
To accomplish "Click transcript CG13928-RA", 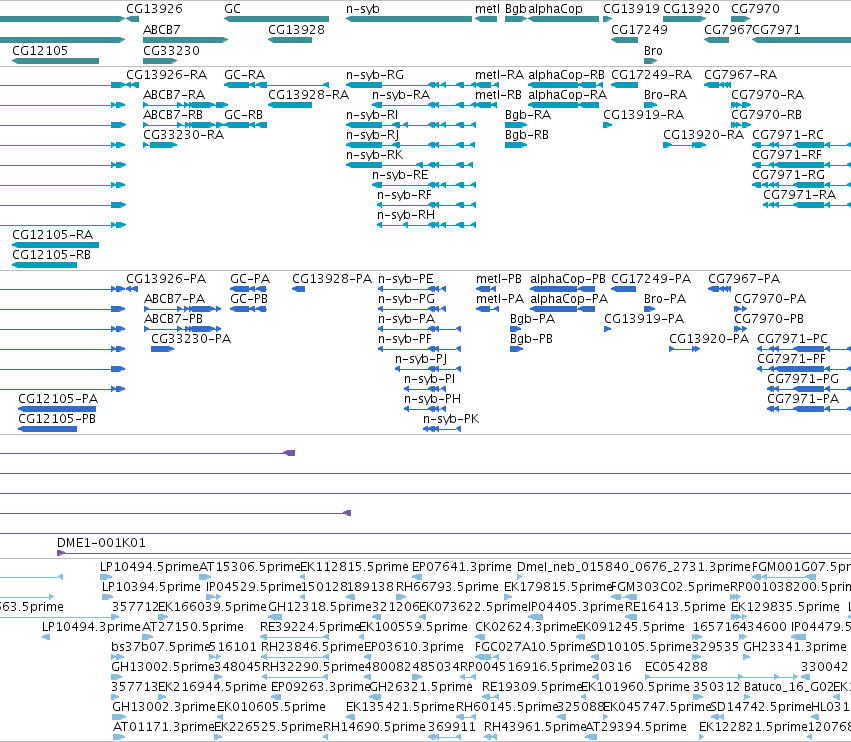I will point(290,105).
